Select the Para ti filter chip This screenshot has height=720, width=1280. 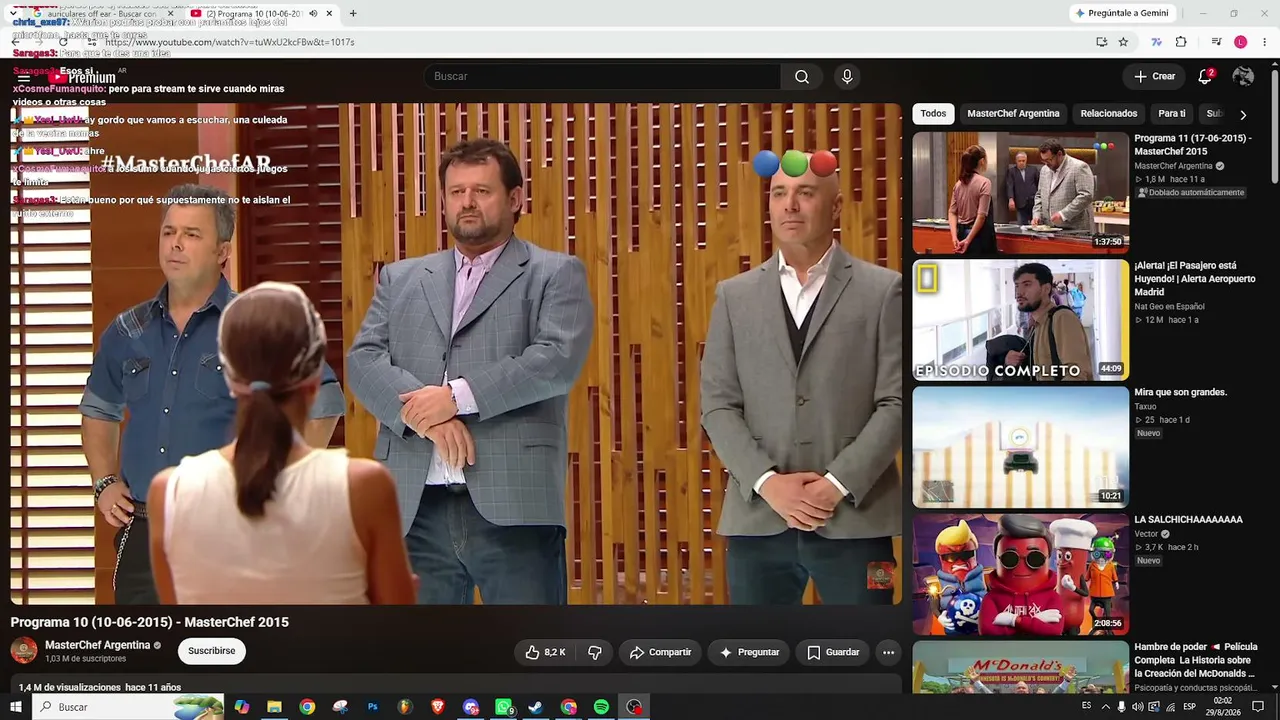pyautogui.click(x=1172, y=114)
